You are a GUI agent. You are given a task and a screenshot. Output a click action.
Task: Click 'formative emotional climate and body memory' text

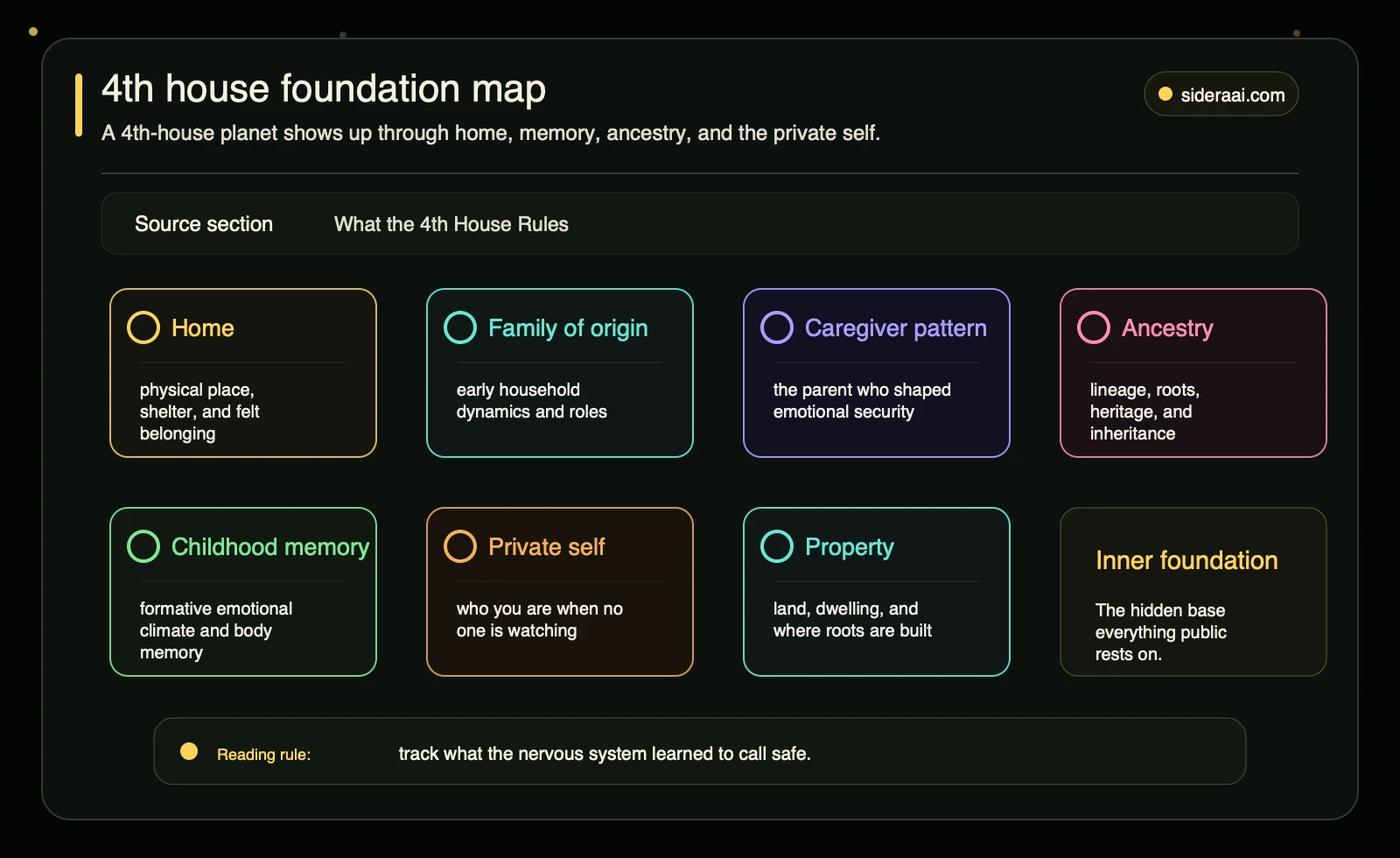click(216, 630)
